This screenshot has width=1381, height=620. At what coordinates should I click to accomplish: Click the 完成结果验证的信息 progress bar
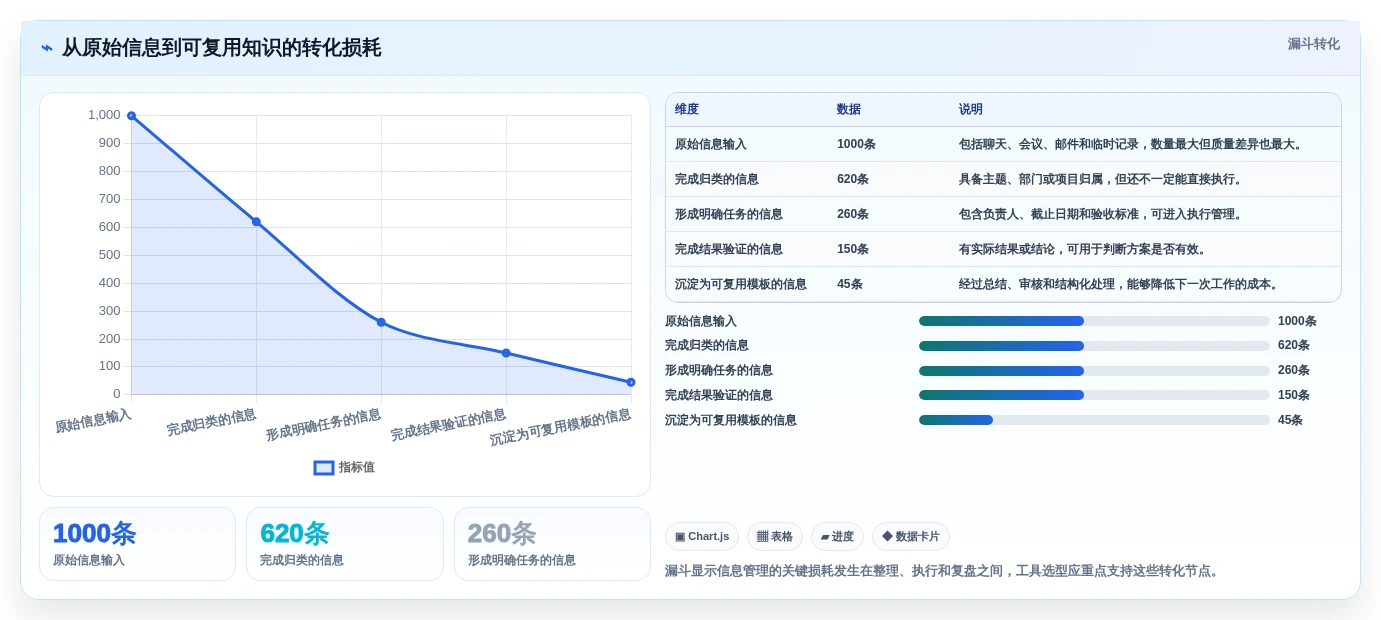pyautogui.click(x=1094, y=395)
